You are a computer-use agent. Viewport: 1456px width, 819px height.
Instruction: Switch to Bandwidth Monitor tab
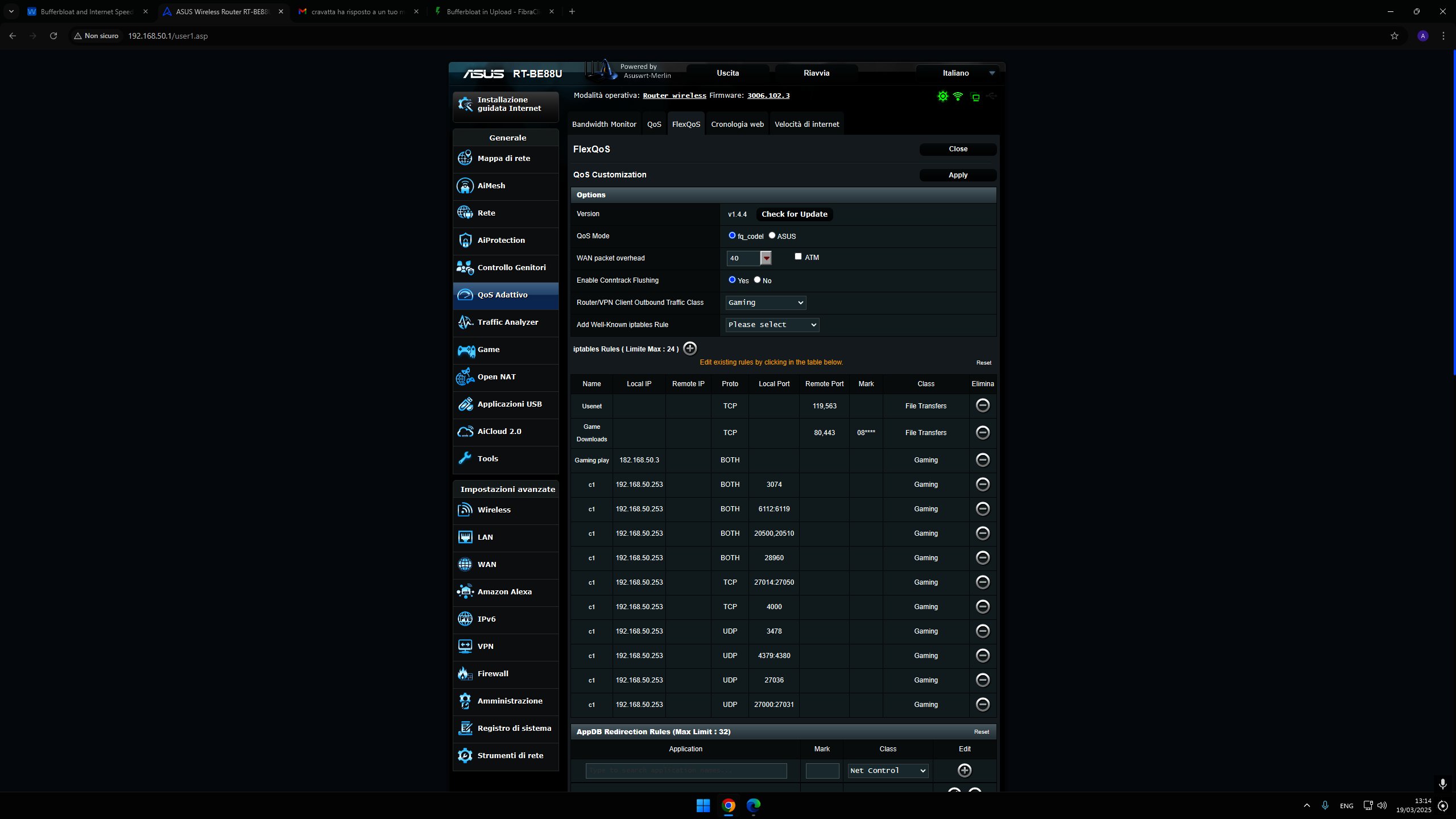coord(604,124)
